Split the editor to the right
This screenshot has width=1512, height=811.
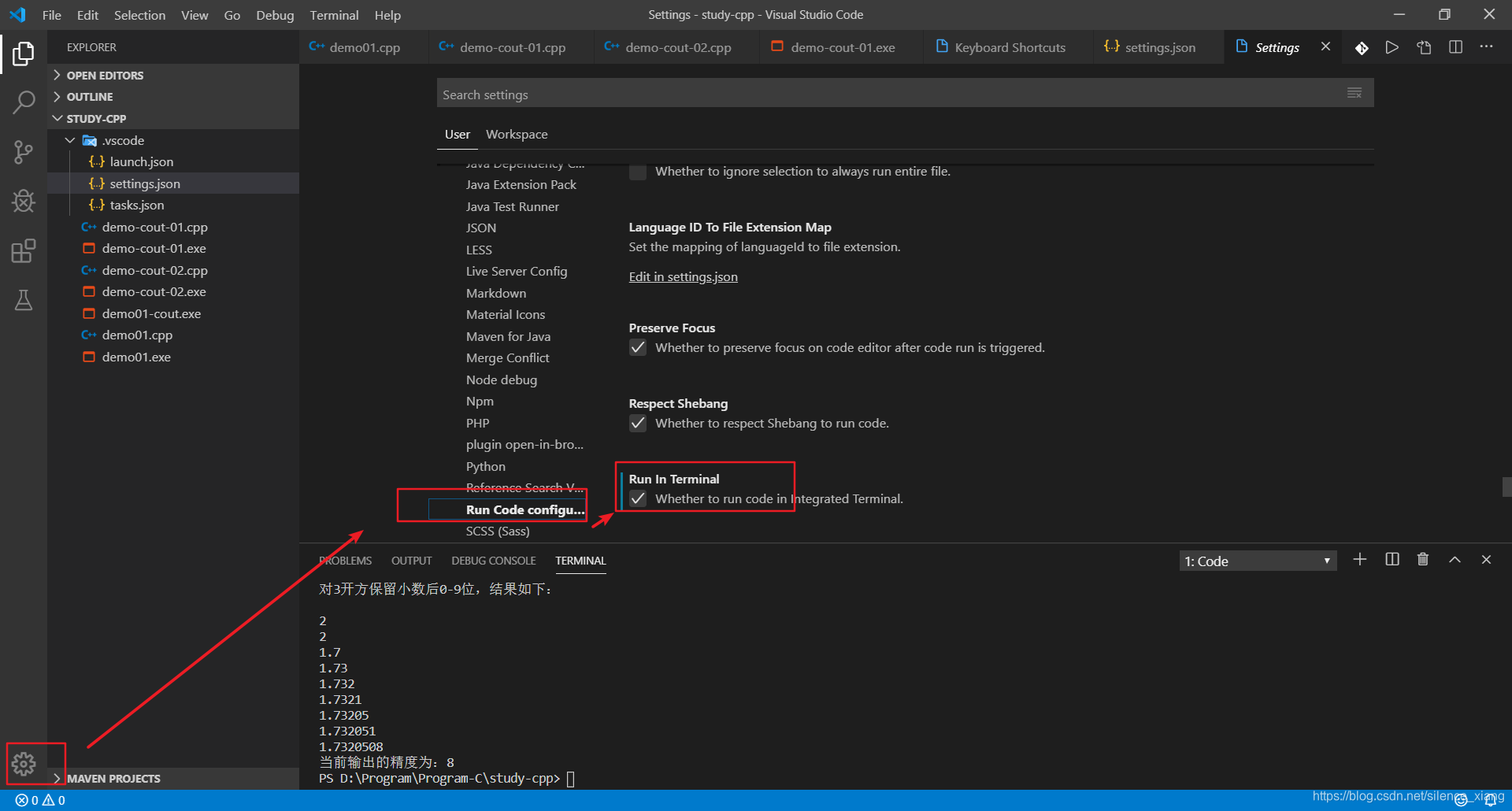coord(1455,47)
